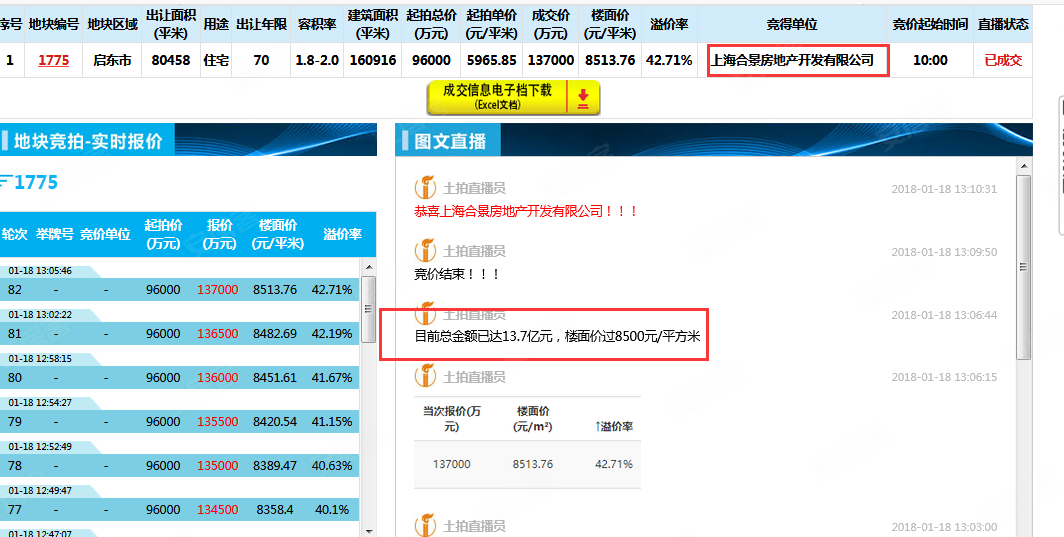Select the 160916 building area cell
The image size is (1064, 537).
tap(373, 60)
